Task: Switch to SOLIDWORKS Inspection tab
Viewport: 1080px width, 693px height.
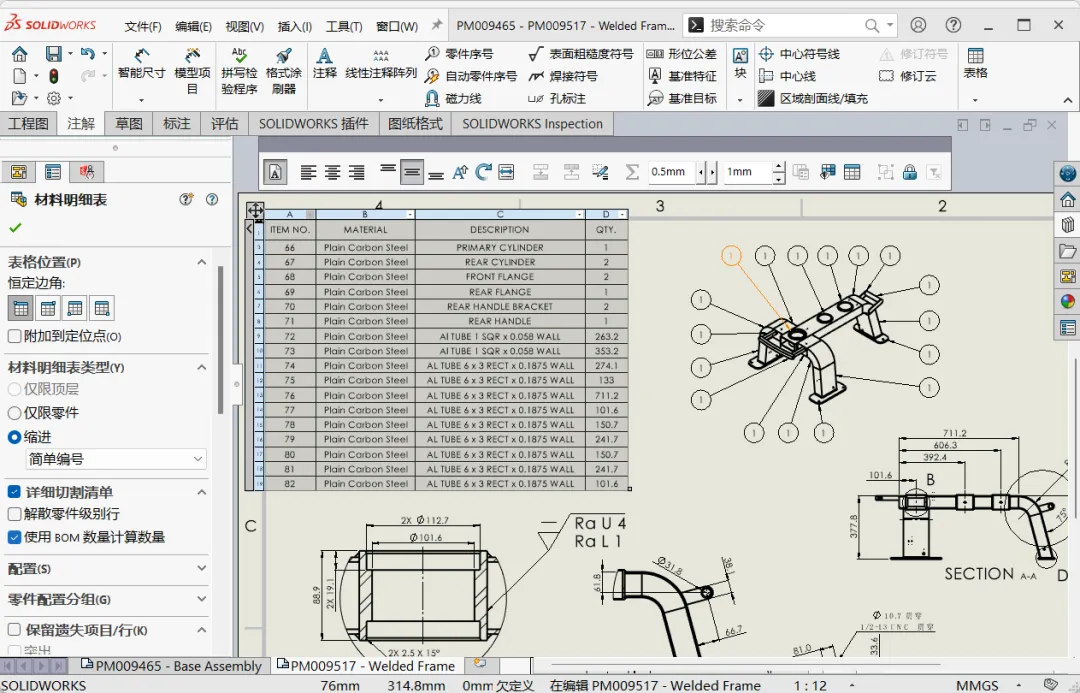Action: pyautogui.click(x=532, y=124)
